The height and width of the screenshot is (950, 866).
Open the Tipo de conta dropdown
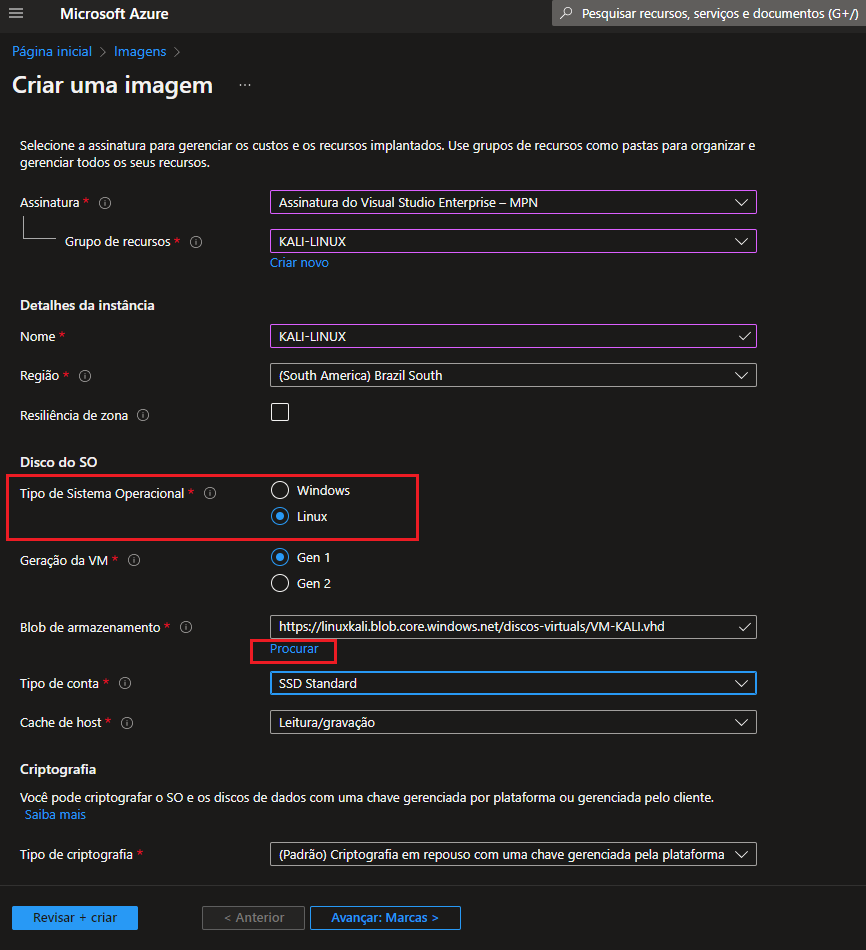(x=512, y=683)
